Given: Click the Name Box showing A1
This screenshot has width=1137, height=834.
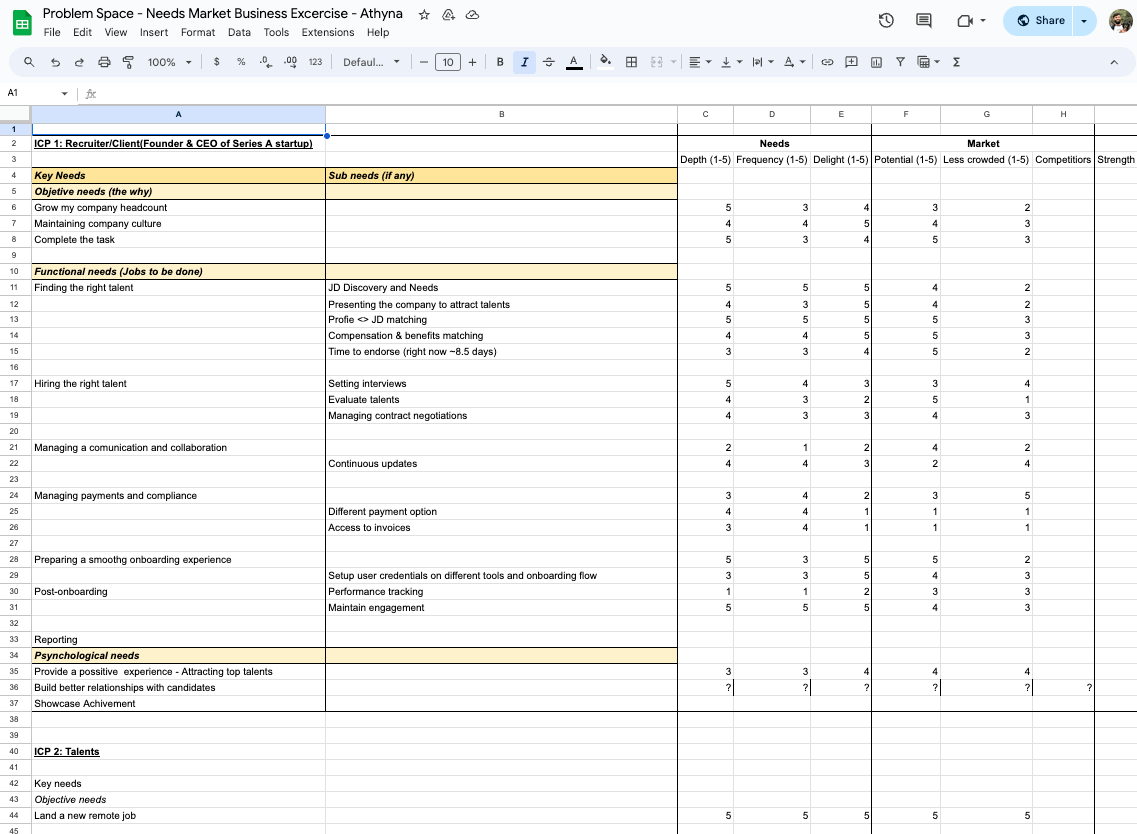Looking at the screenshot, I should click(30, 93).
